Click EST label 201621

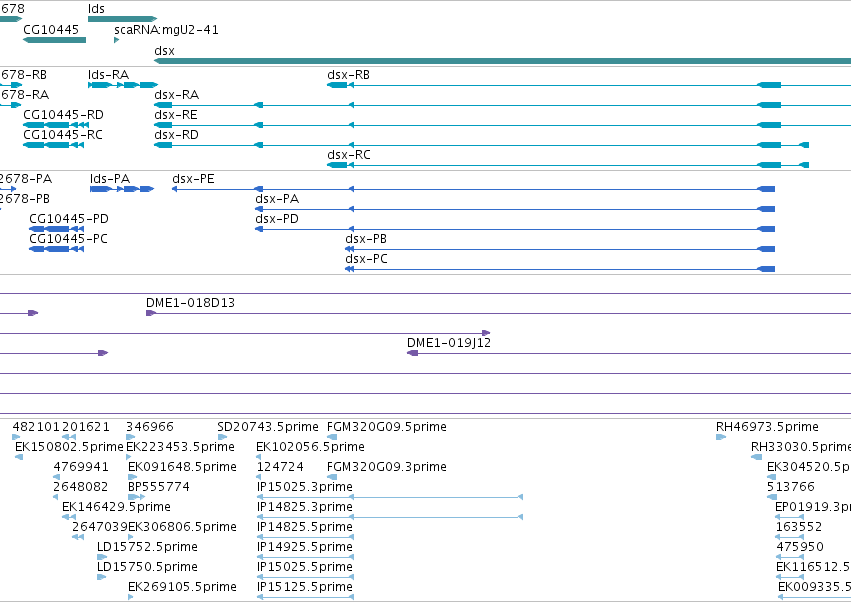[86, 427]
